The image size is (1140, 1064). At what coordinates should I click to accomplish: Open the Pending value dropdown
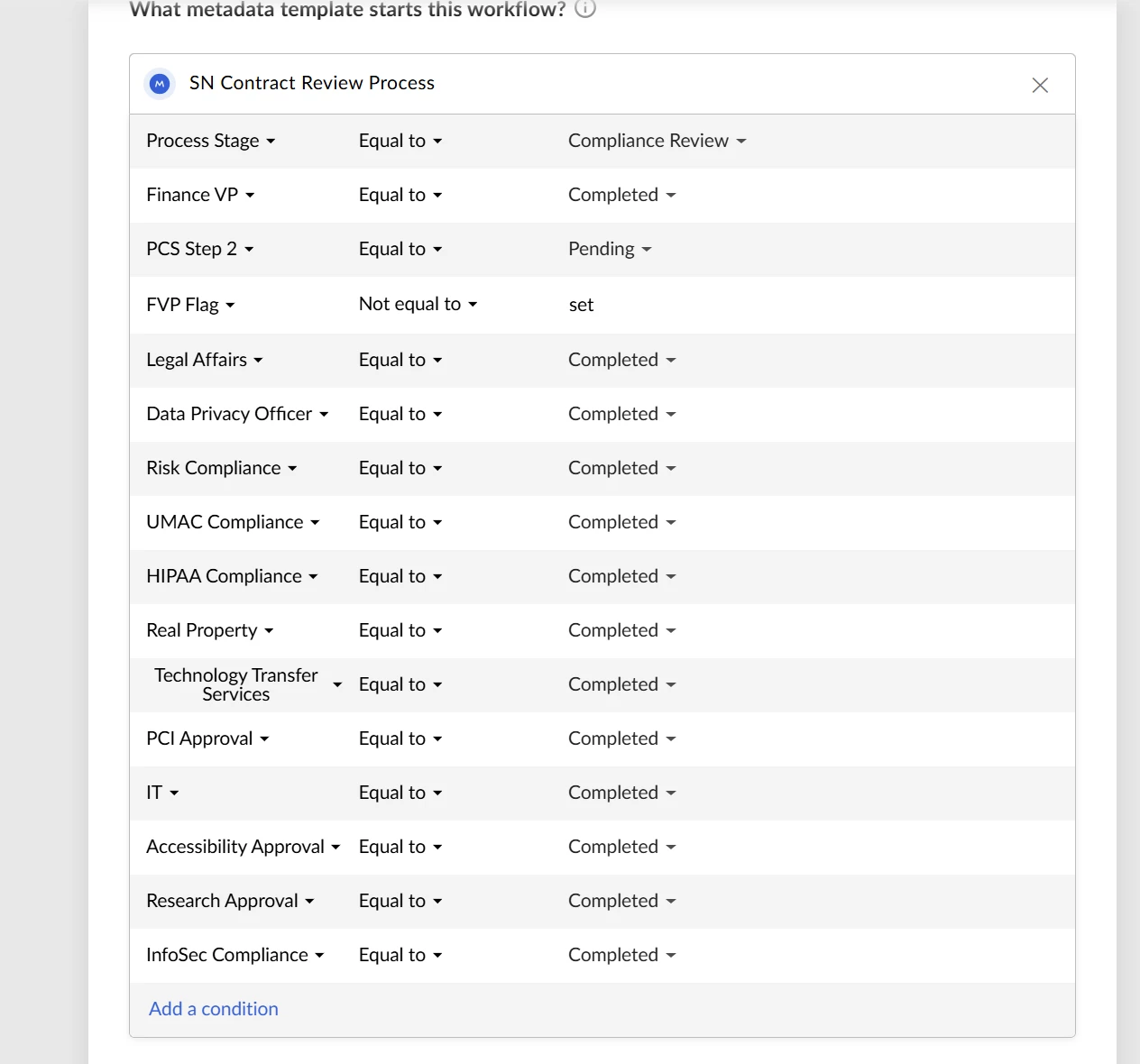pos(610,249)
